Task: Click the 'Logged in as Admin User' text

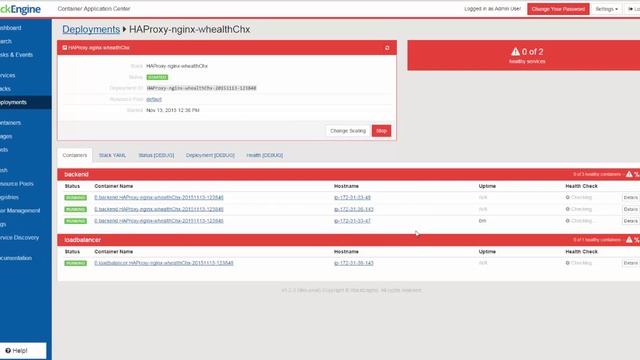Action: (x=492, y=9)
